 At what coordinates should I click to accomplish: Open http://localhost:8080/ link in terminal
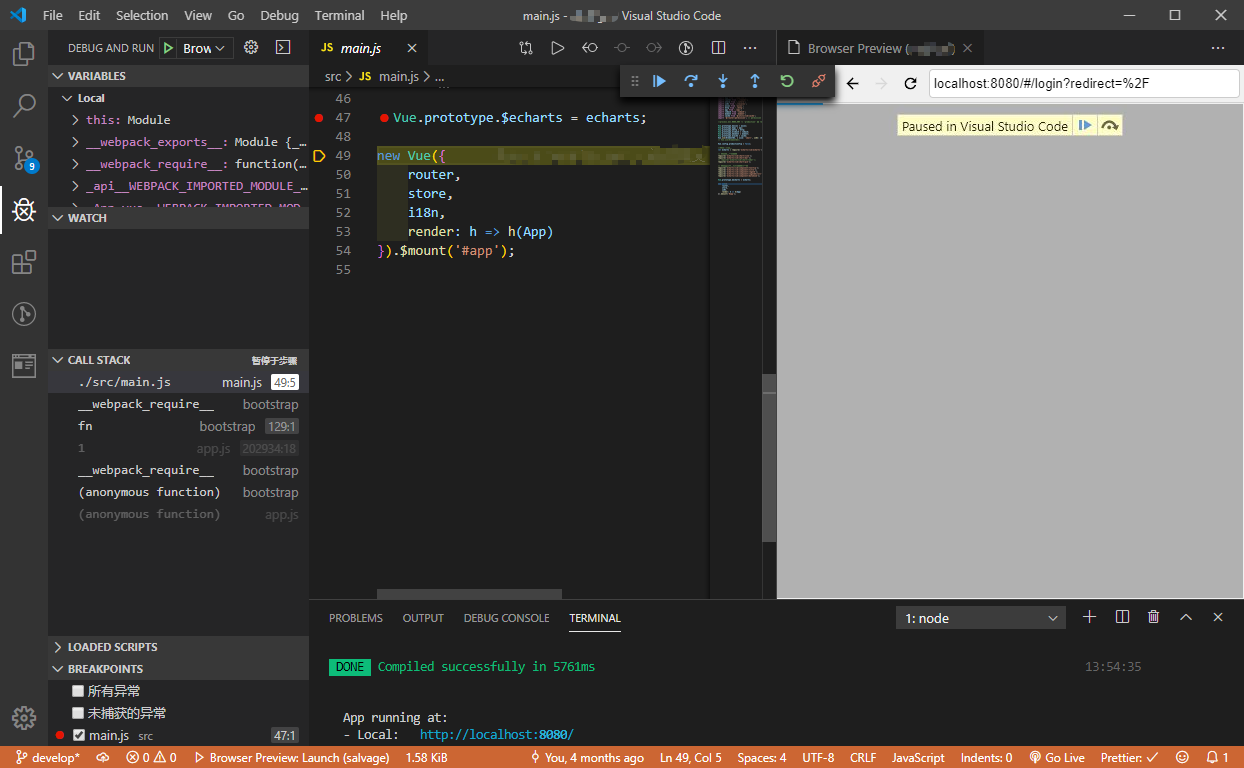497,735
